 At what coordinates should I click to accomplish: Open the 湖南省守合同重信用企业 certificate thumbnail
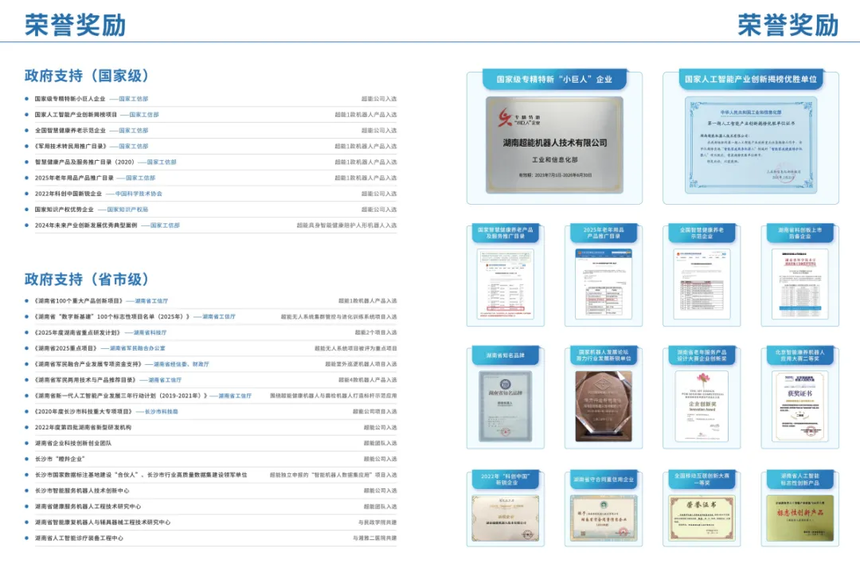point(603,519)
